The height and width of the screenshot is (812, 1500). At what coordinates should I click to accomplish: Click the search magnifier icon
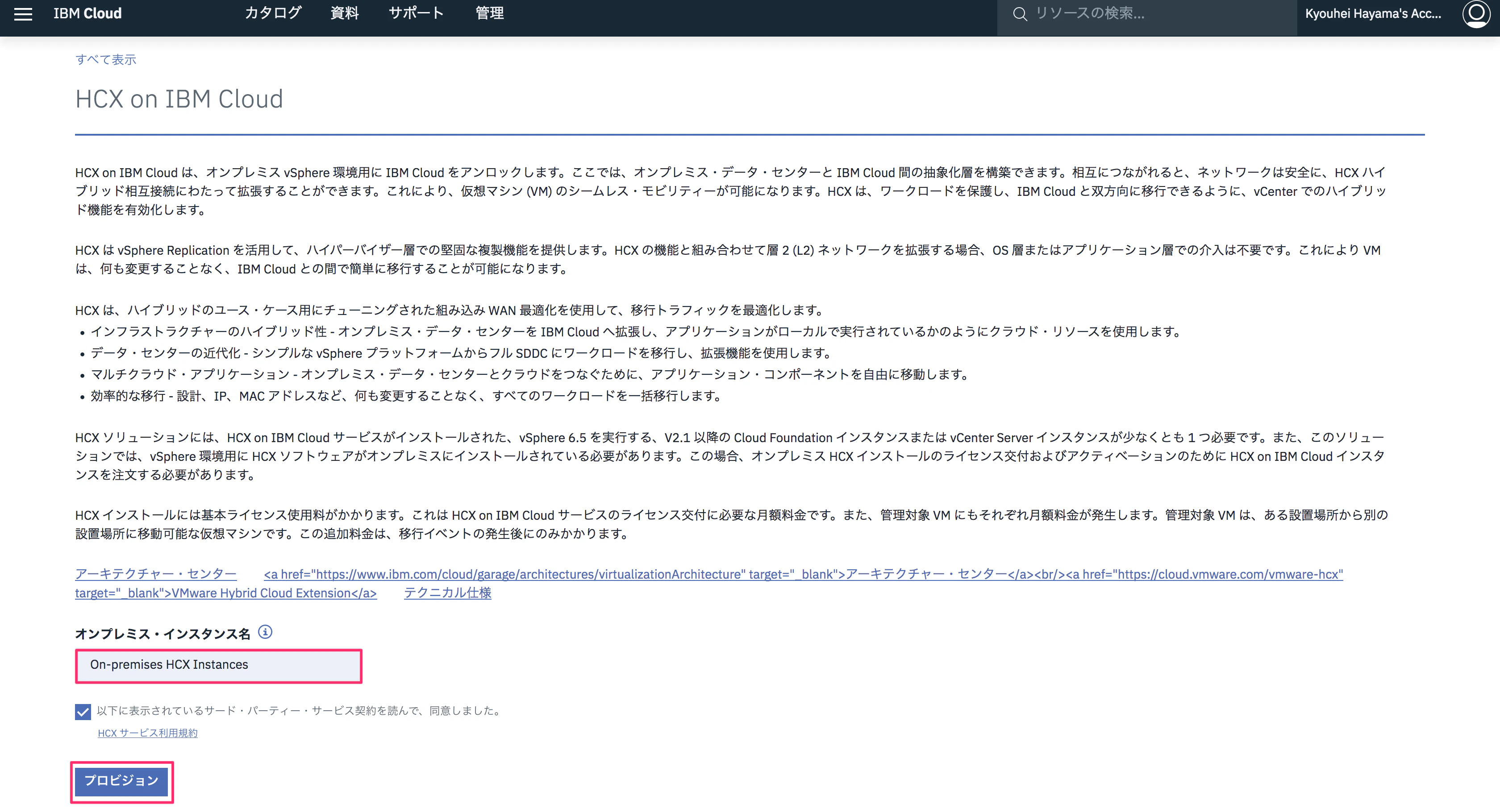[1020, 13]
